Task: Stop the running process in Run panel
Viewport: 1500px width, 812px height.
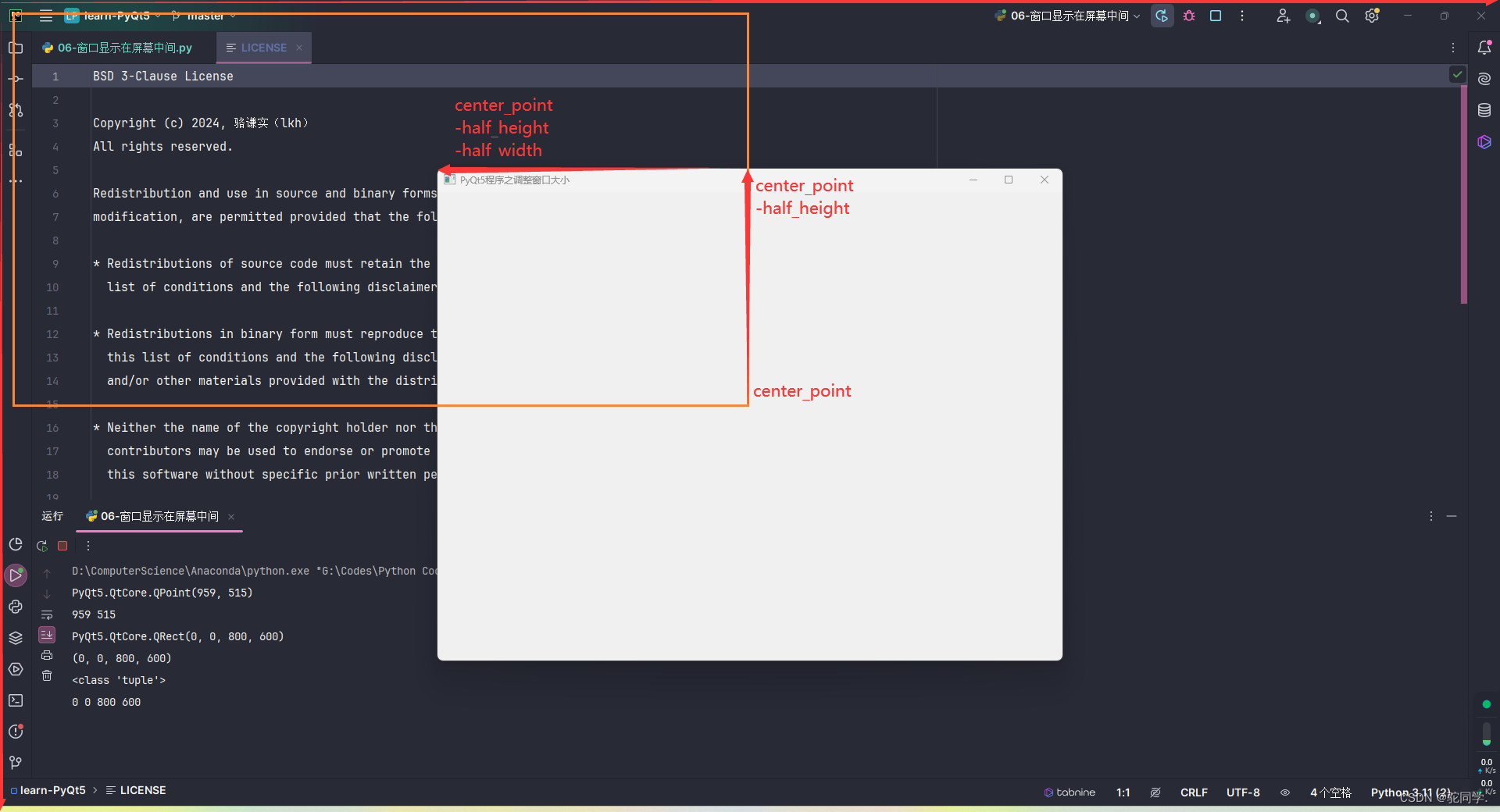Action: (62, 546)
